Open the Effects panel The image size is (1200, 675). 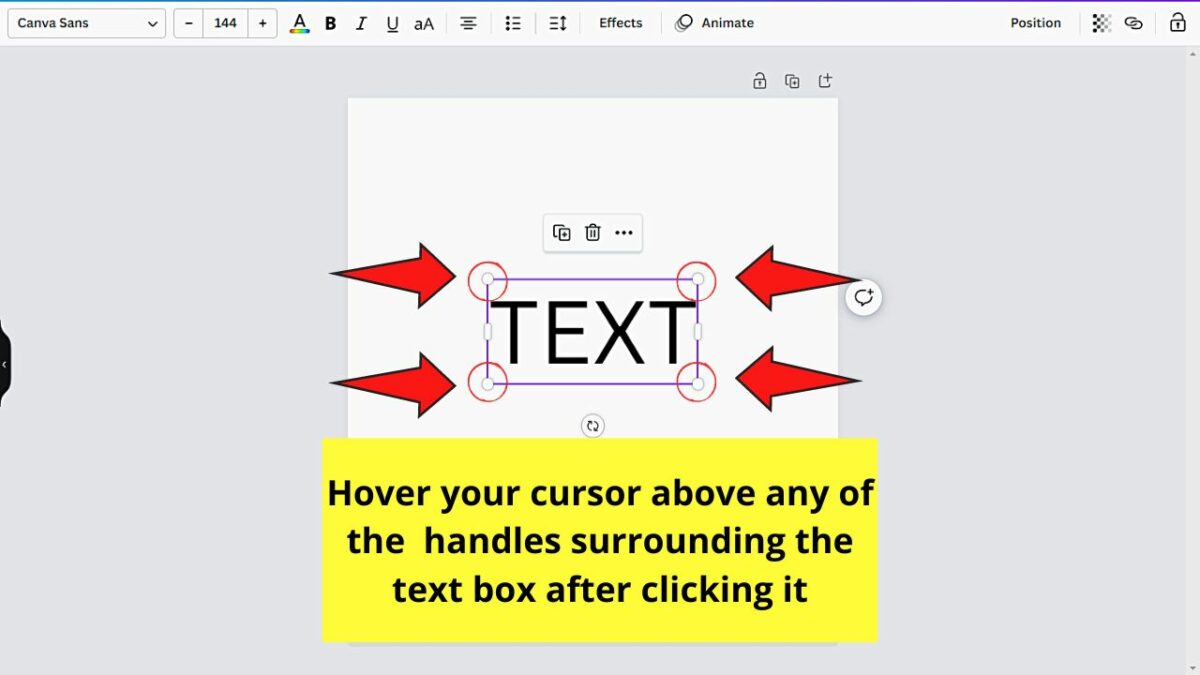[620, 22]
